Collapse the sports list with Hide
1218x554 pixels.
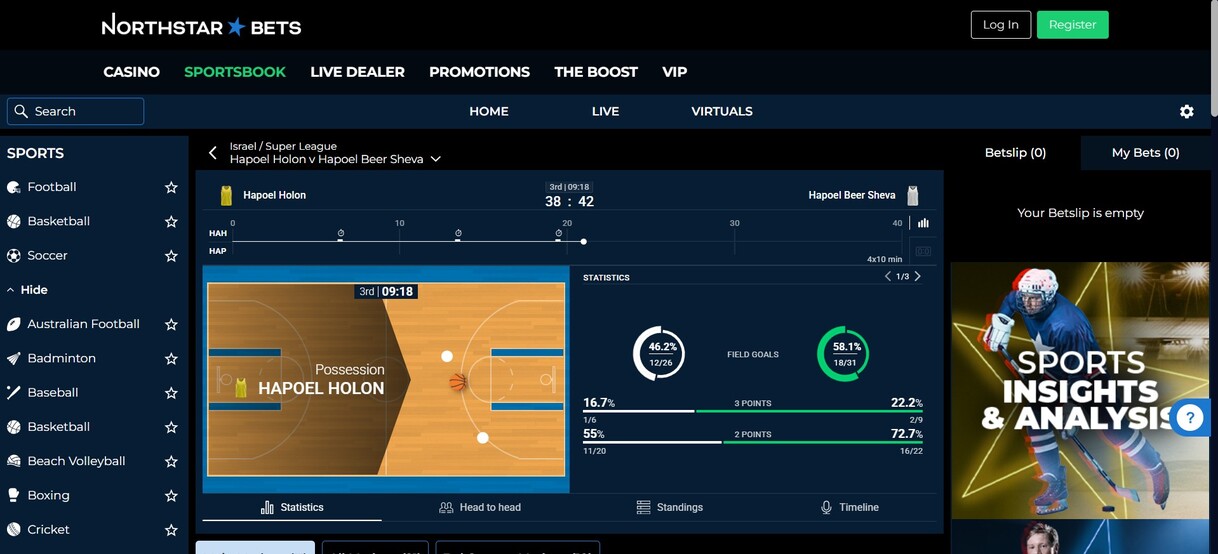pos(28,290)
